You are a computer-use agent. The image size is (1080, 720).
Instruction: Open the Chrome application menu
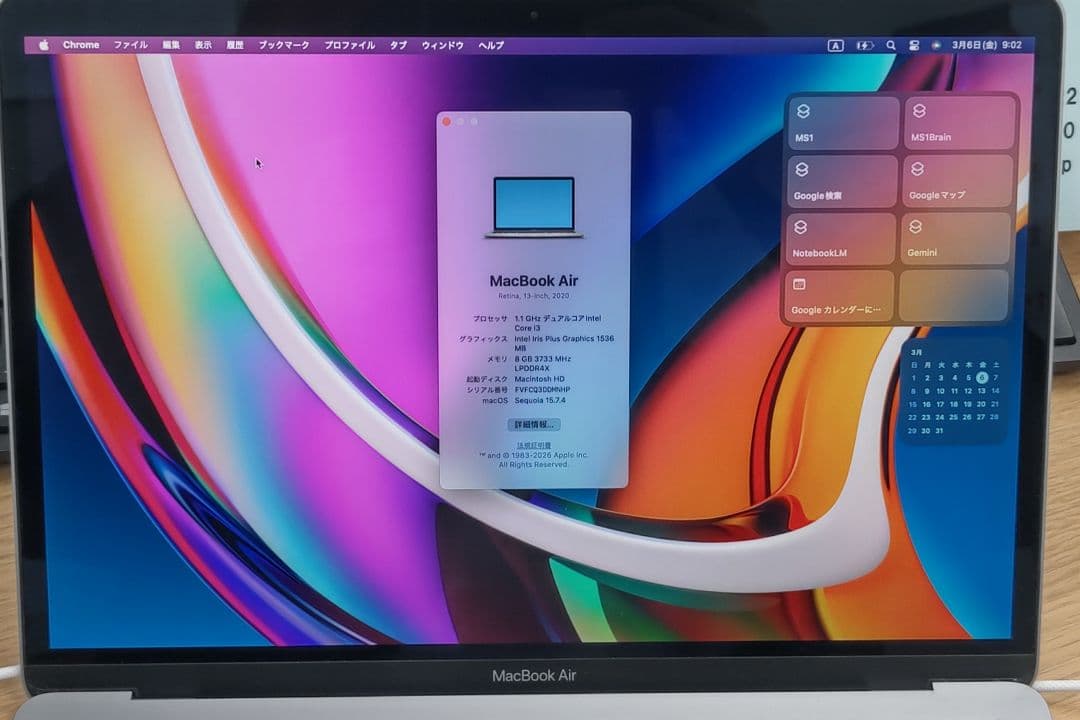81,45
